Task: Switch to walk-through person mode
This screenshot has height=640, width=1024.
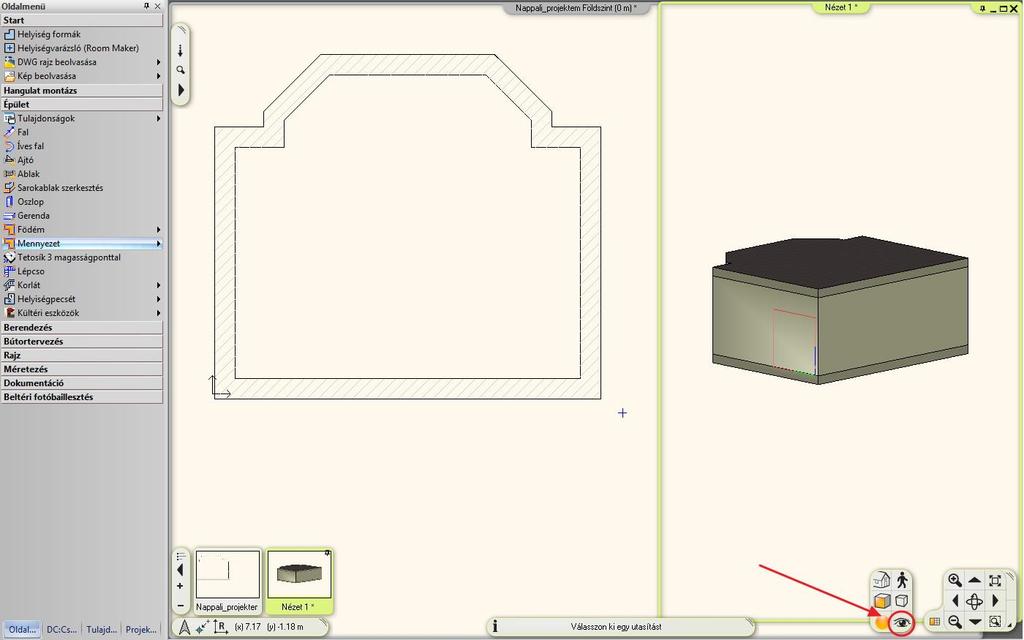Action: [902, 580]
